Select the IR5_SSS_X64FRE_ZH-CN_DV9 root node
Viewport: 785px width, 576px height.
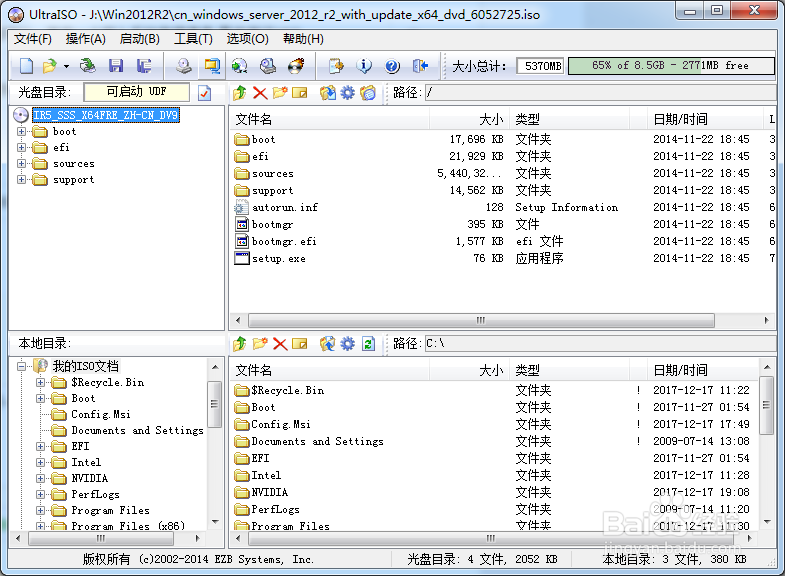(x=106, y=115)
